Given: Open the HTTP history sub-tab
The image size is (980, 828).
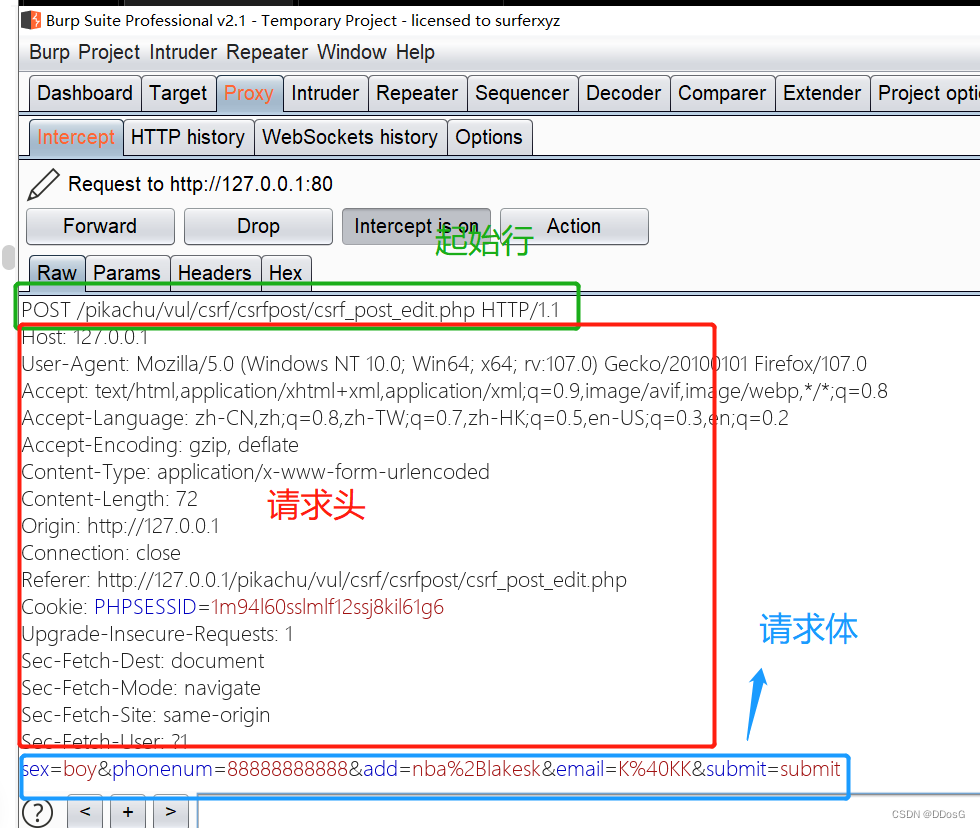Looking at the screenshot, I should click(x=188, y=137).
